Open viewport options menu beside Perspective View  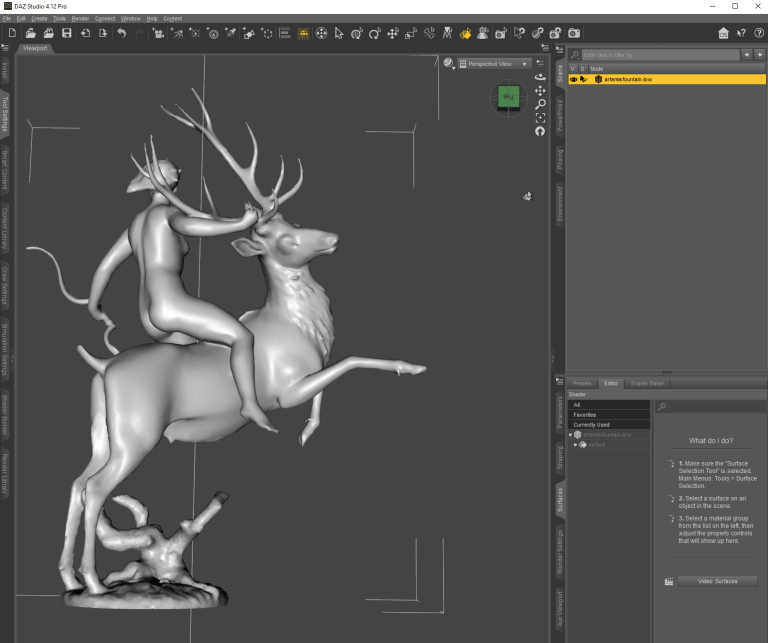point(540,64)
